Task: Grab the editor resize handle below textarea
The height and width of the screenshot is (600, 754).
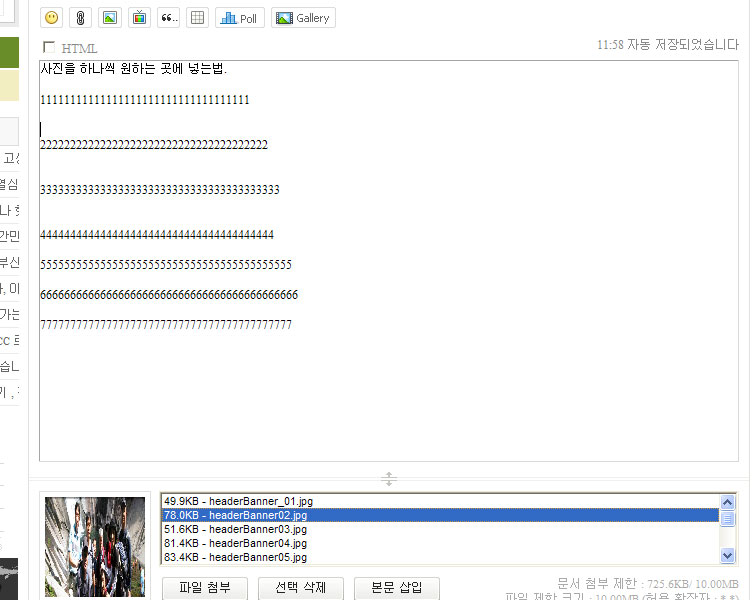Action: (389, 479)
